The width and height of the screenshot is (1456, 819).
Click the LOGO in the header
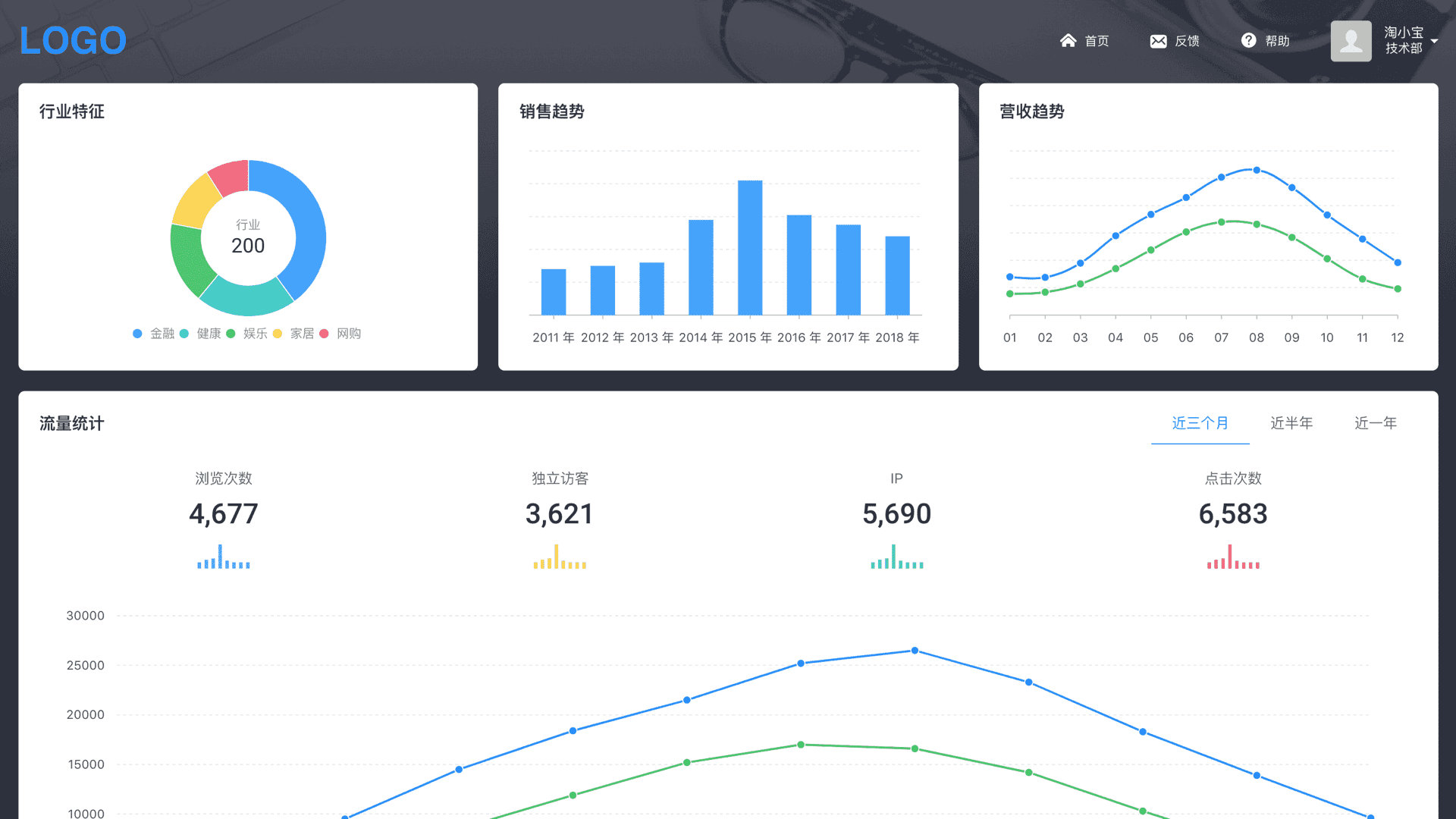click(x=73, y=41)
